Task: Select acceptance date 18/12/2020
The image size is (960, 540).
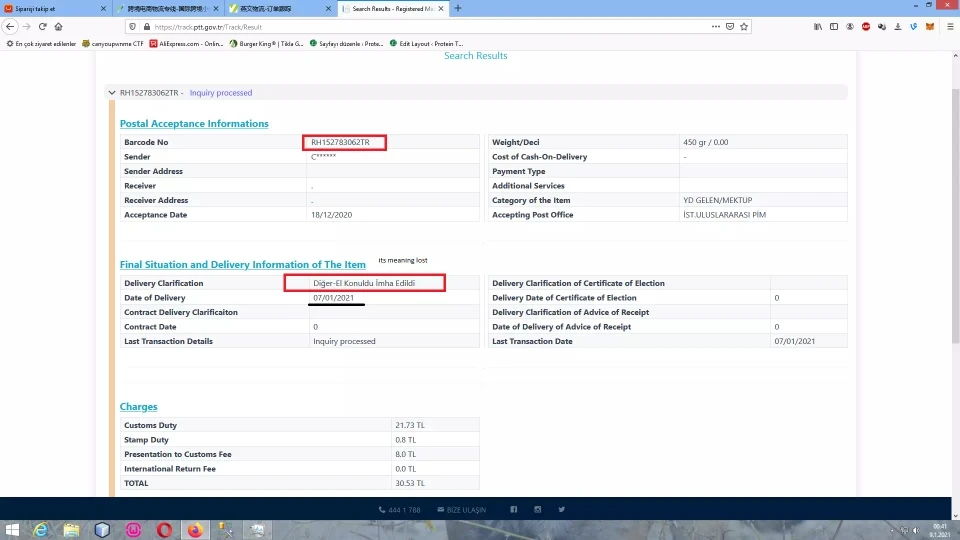Action: point(331,214)
